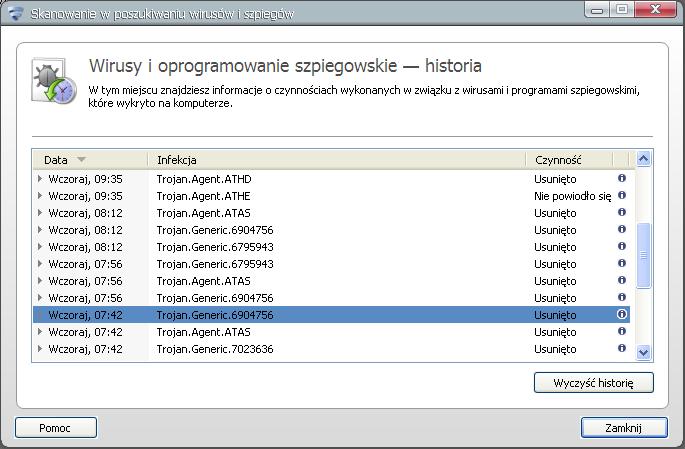
Task: Expand 07:56 Trojan.Generic.6795943 row arrow
Action: point(40,264)
